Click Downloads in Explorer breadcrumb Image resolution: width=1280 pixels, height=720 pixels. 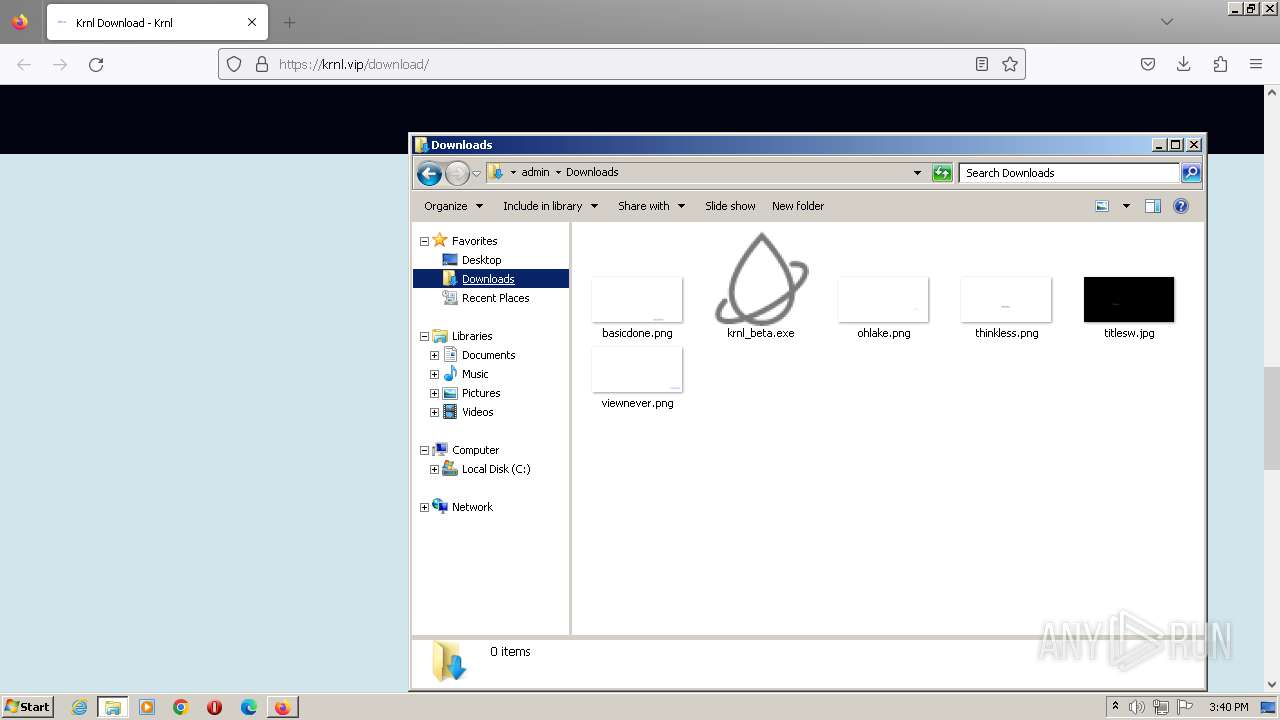[x=592, y=172]
